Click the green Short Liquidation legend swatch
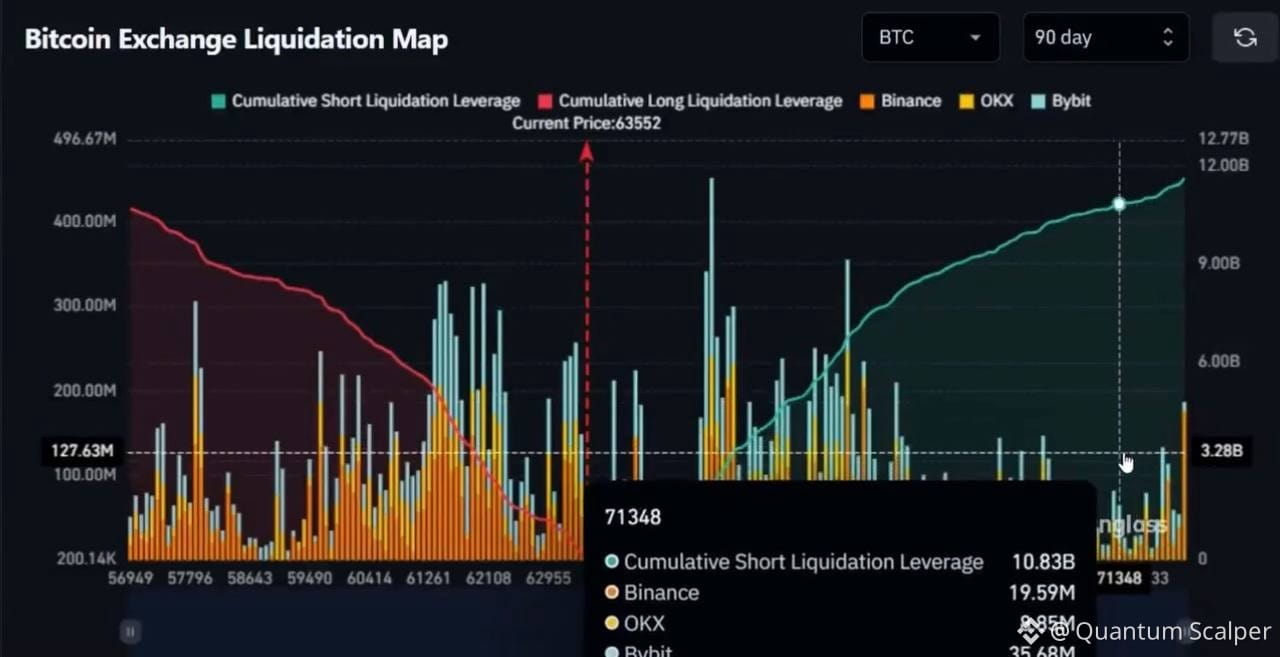Image resolution: width=1280 pixels, height=657 pixels. [218, 101]
